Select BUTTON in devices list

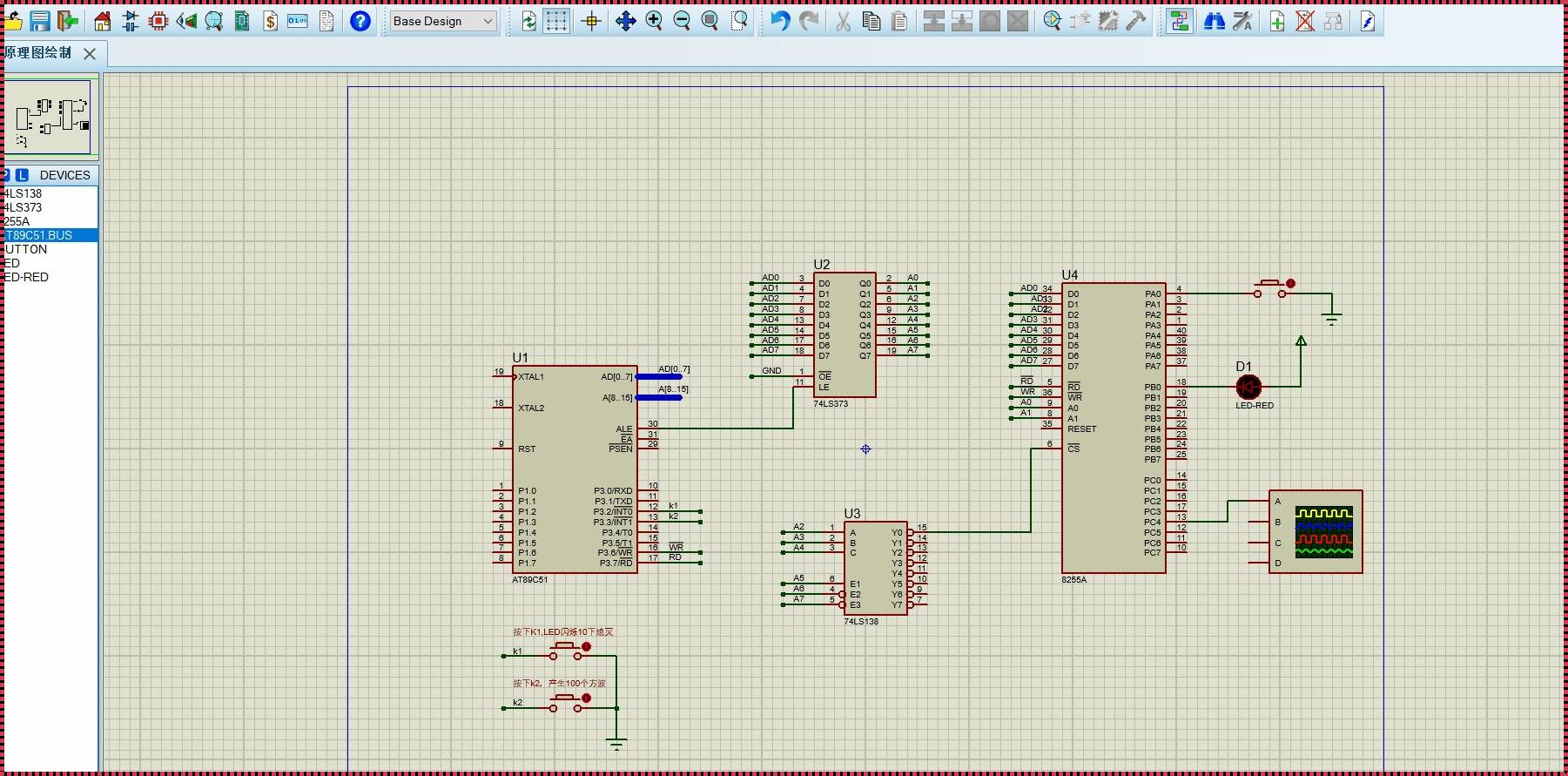point(50,249)
